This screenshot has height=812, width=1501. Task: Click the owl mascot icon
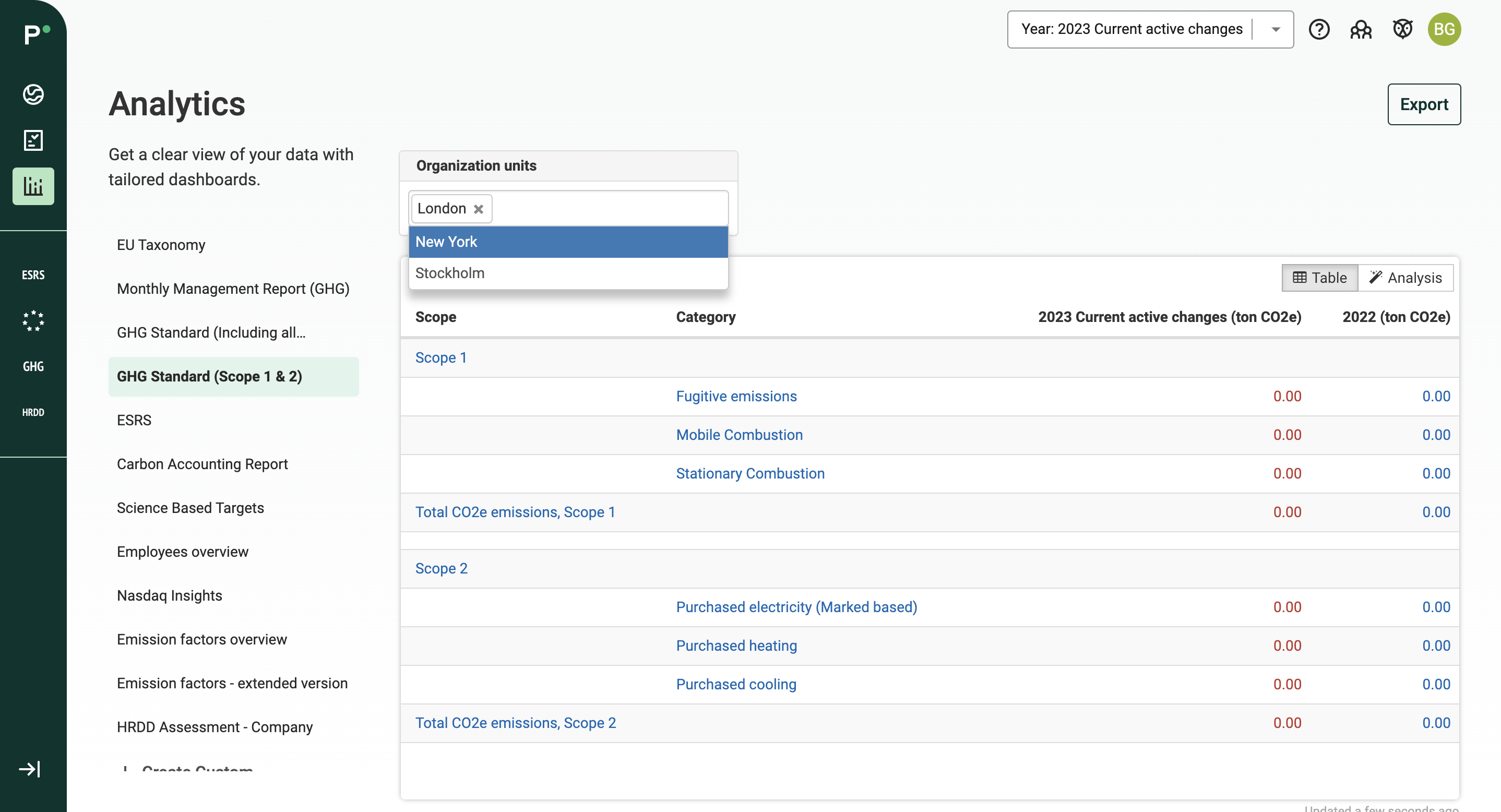(x=1402, y=29)
